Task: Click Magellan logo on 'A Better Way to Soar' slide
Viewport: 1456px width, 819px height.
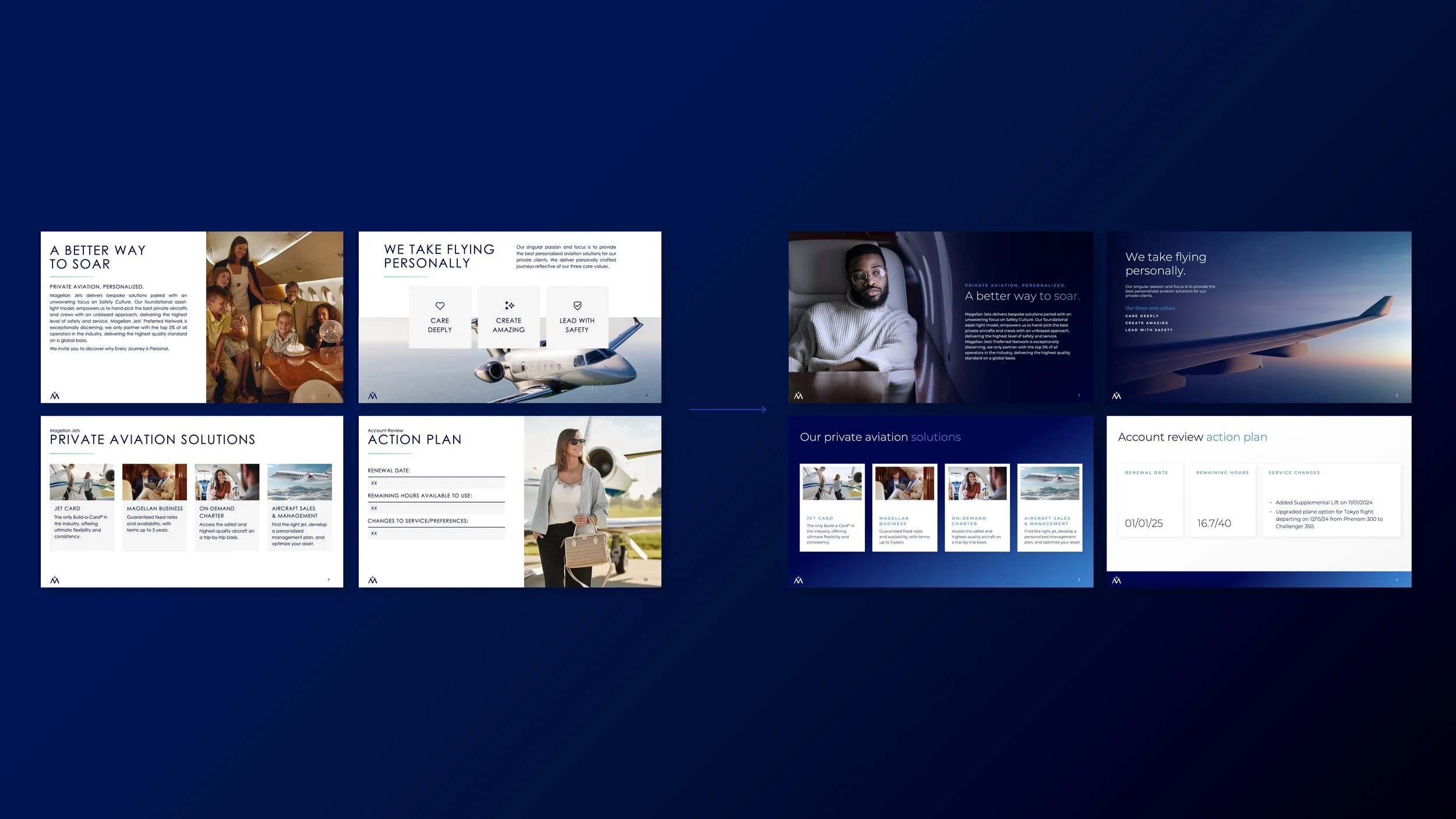Action: [x=55, y=396]
